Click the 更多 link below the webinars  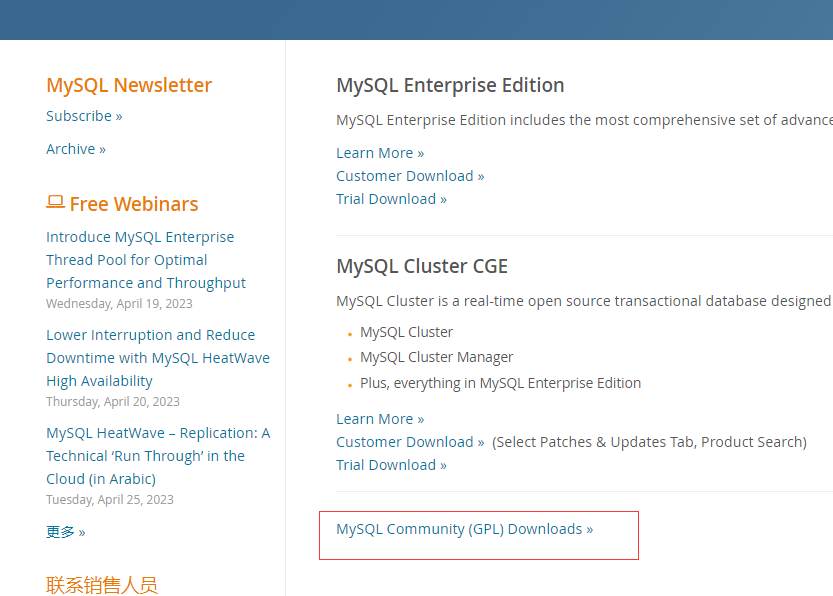click(66, 532)
